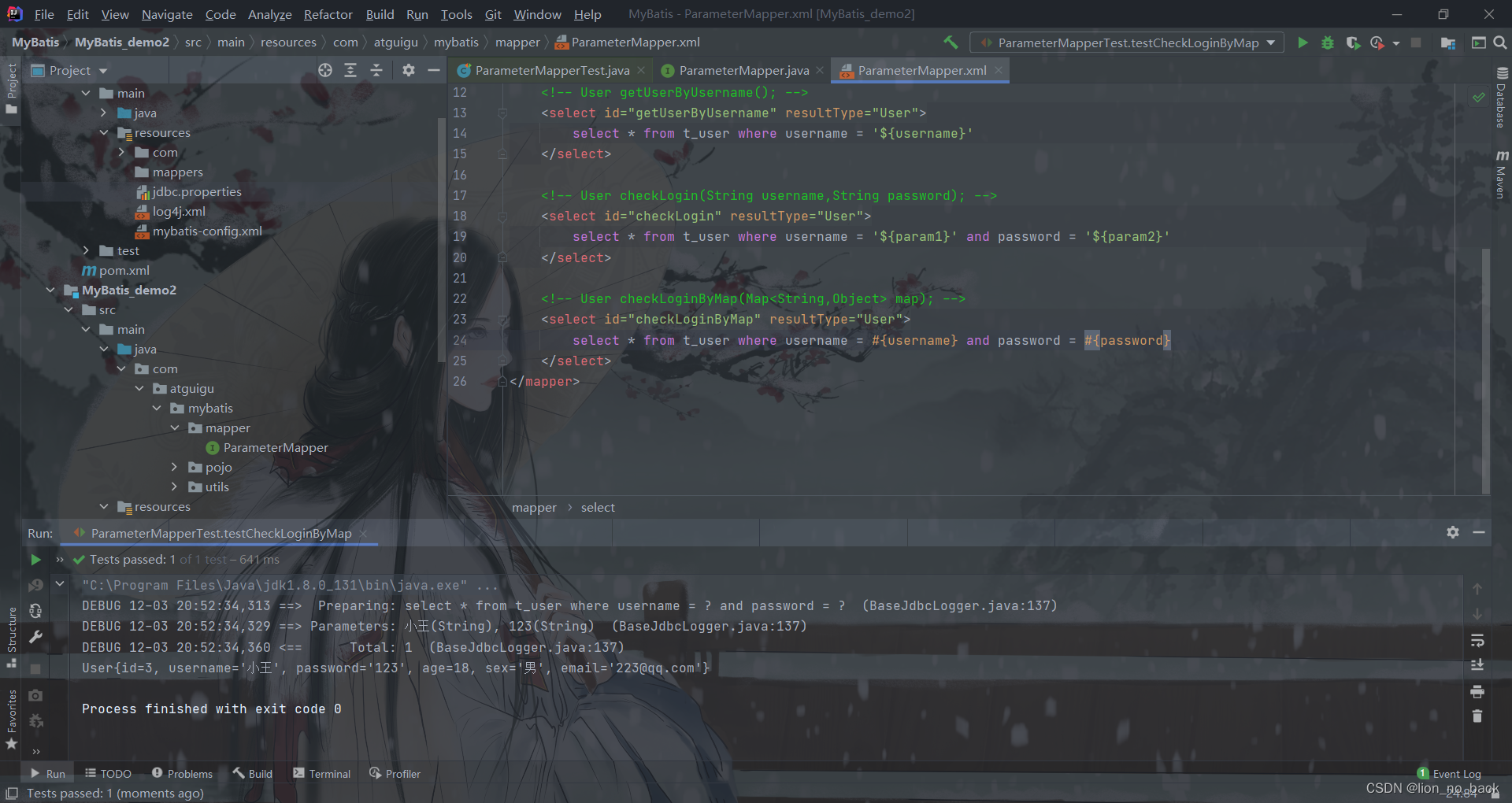Open the Profiler tool window

pos(395,774)
